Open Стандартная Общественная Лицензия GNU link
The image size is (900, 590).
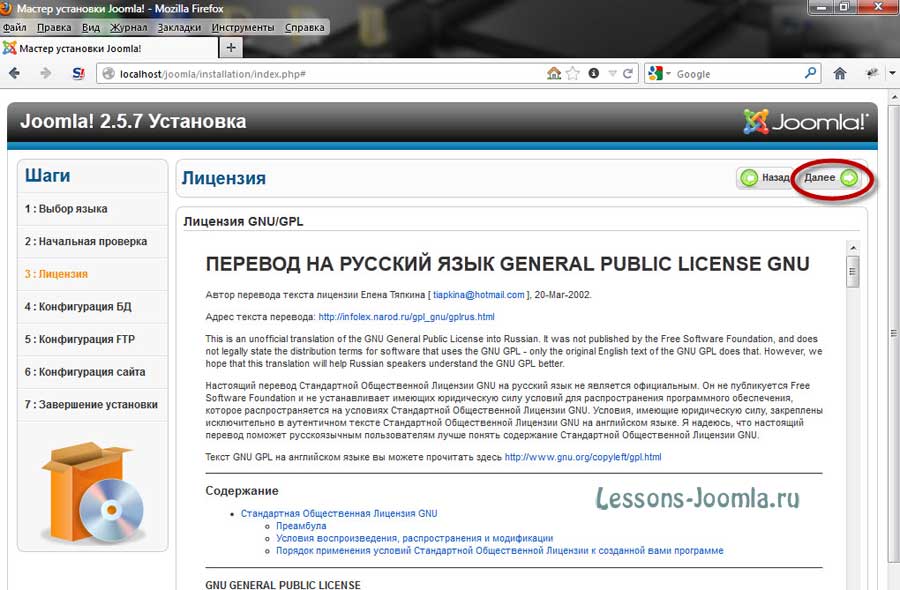point(339,514)
